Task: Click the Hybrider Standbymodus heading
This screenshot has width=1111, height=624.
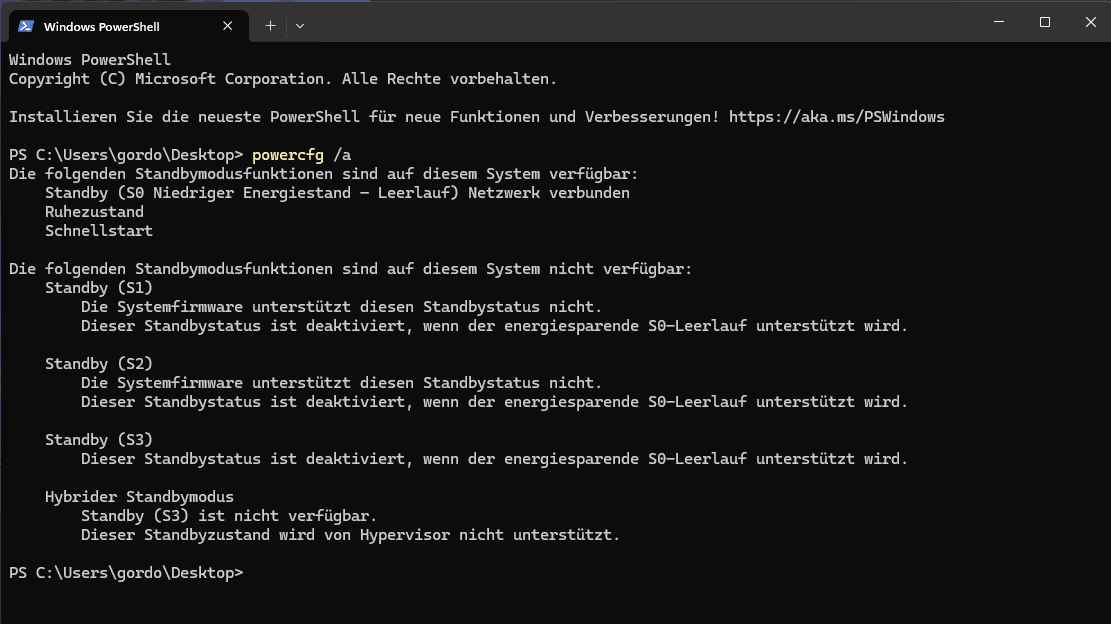Action: click(139, 497)
